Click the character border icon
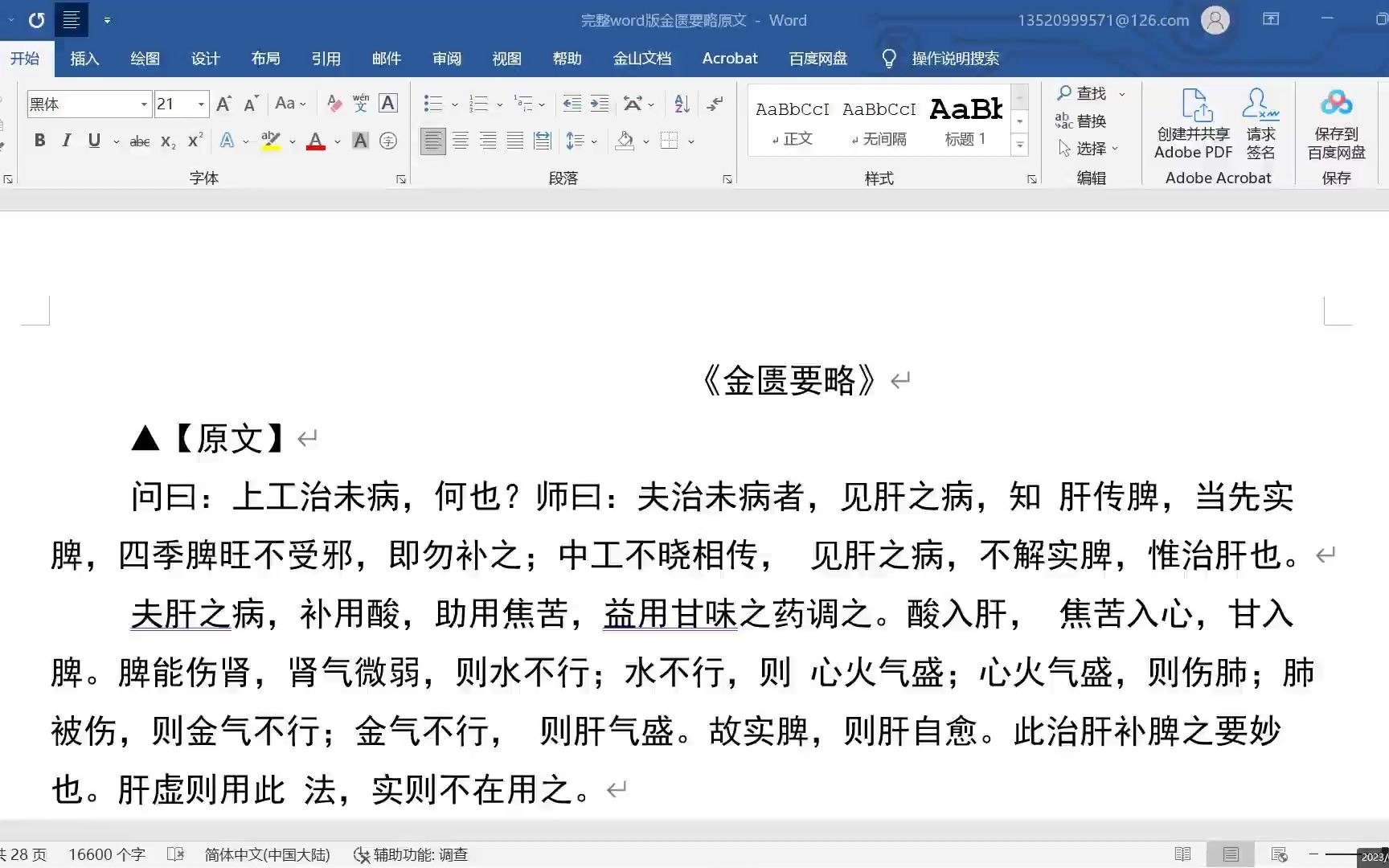This screenshot has width=1389, height=868. (x=388, y=104)
